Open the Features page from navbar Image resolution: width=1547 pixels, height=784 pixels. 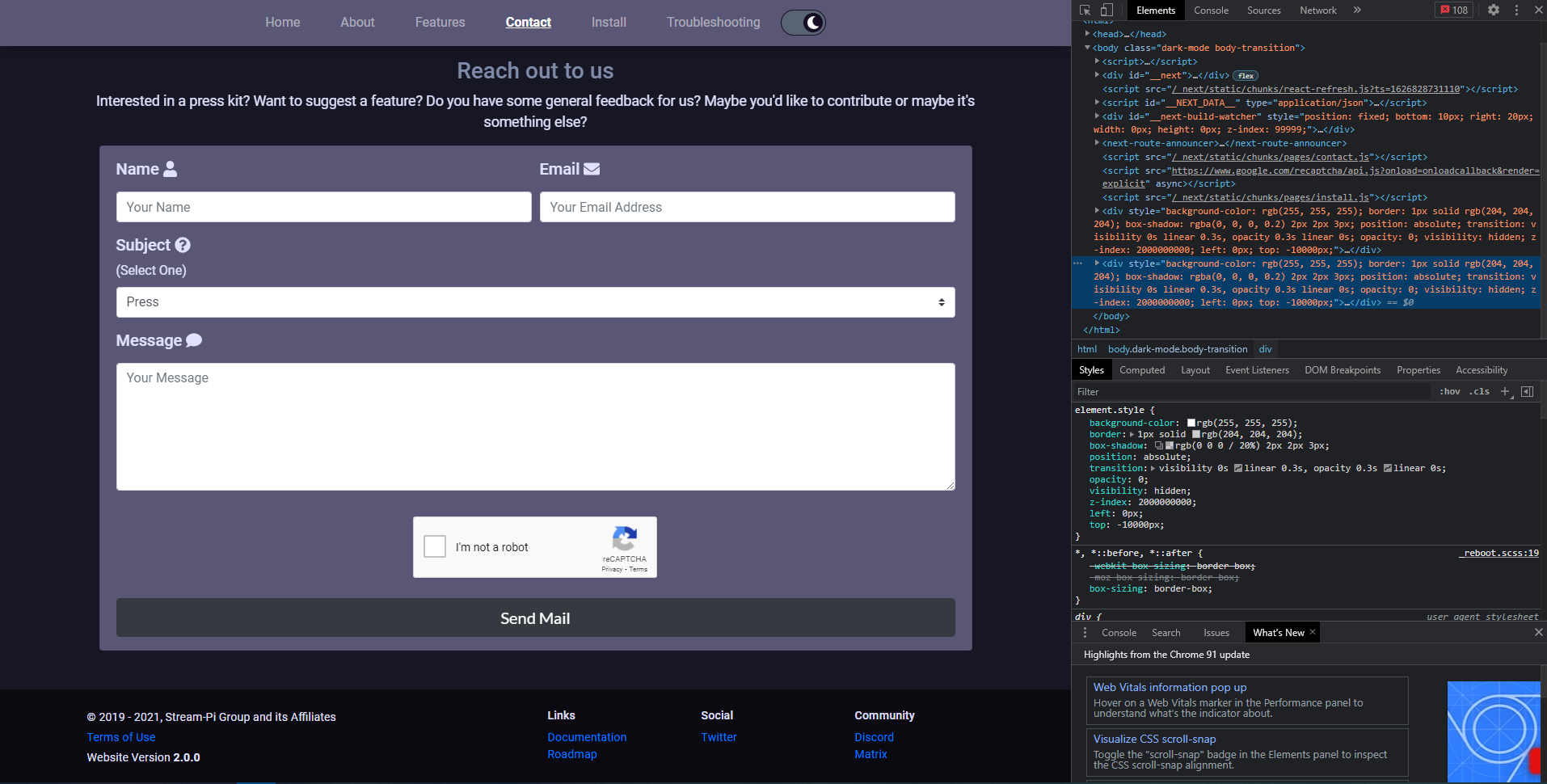pos(440,23)
